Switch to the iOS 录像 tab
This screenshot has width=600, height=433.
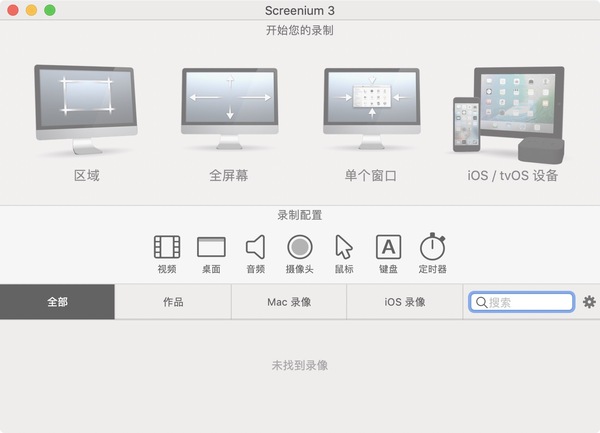[x=405, y=302]
